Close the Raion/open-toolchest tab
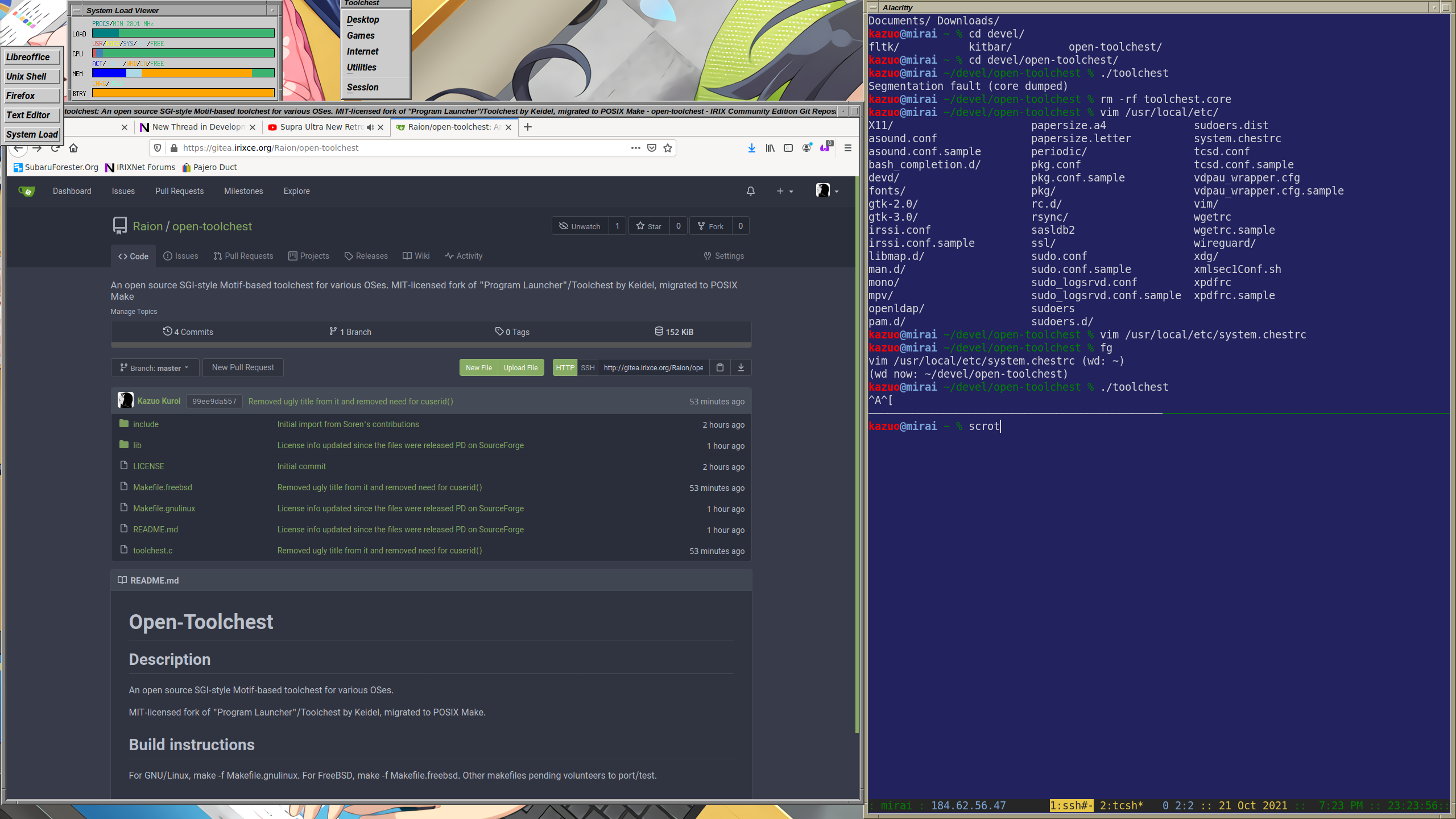This screenshot has width=1456, height=819. pos(508,127)
